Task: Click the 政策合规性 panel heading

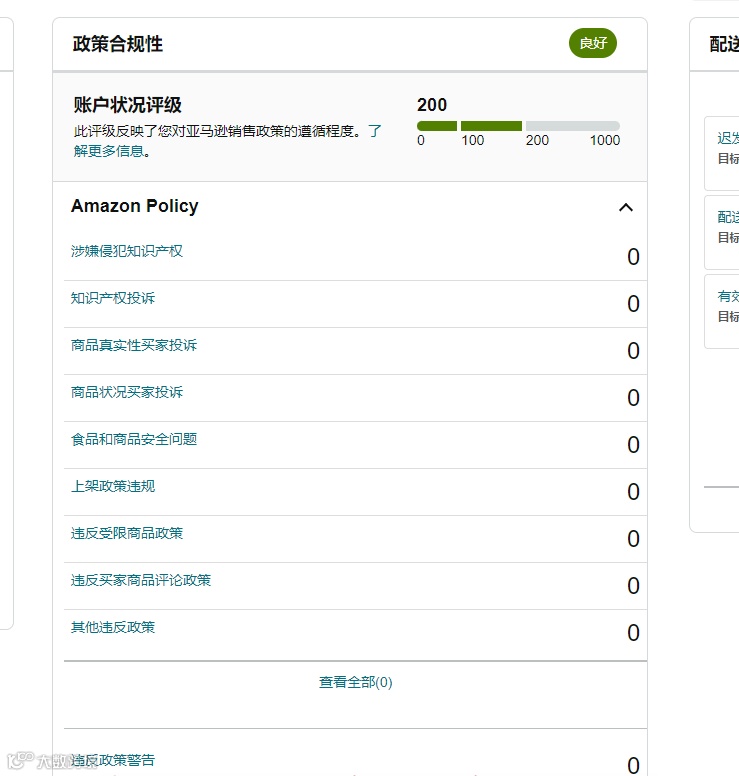Action: point(118,44)
